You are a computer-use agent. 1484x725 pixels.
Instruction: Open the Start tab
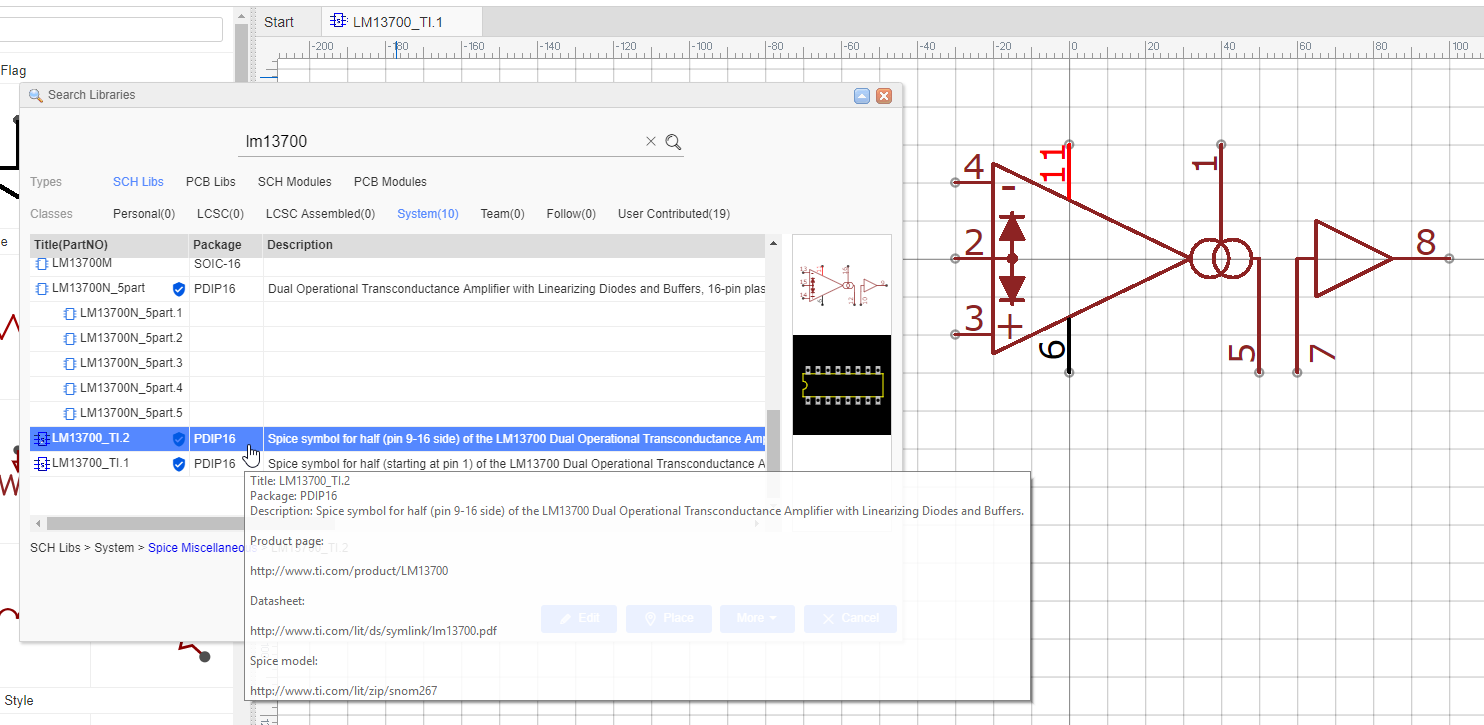pyautogui.click(x=279, y=22)
